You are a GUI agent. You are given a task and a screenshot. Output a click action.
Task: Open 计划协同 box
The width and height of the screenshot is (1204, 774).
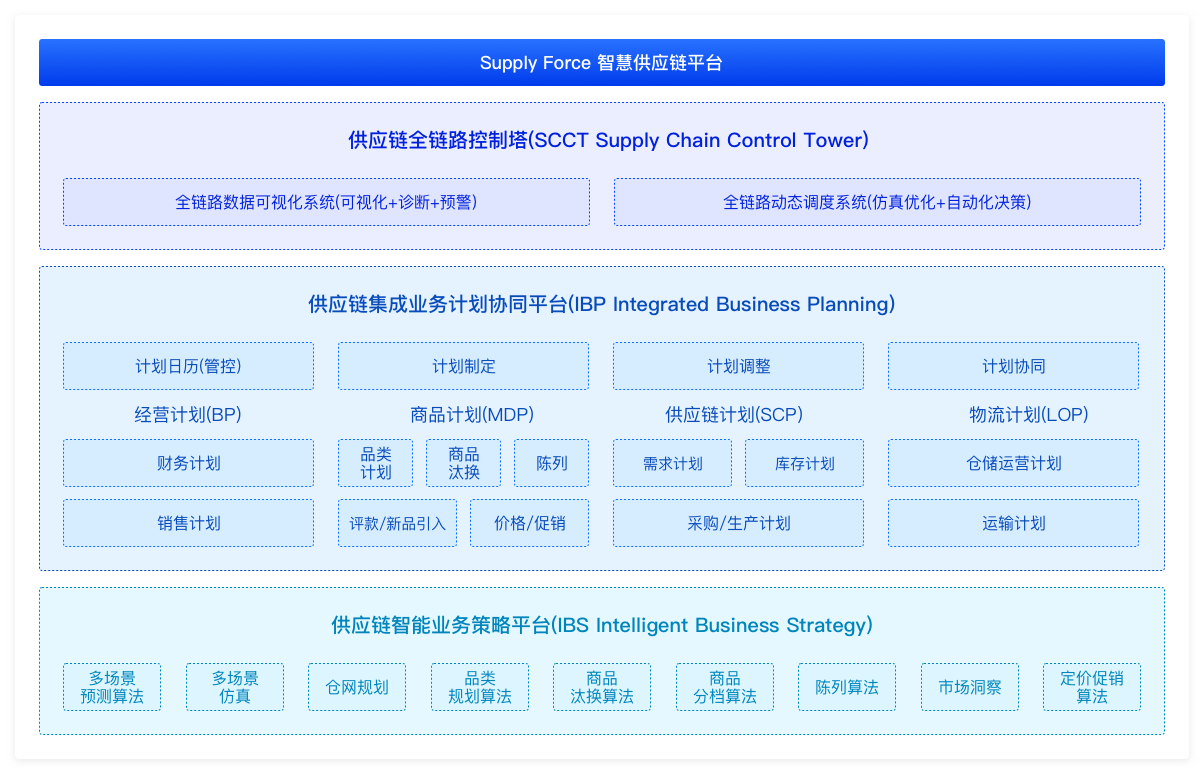[x=1013, y=366]
